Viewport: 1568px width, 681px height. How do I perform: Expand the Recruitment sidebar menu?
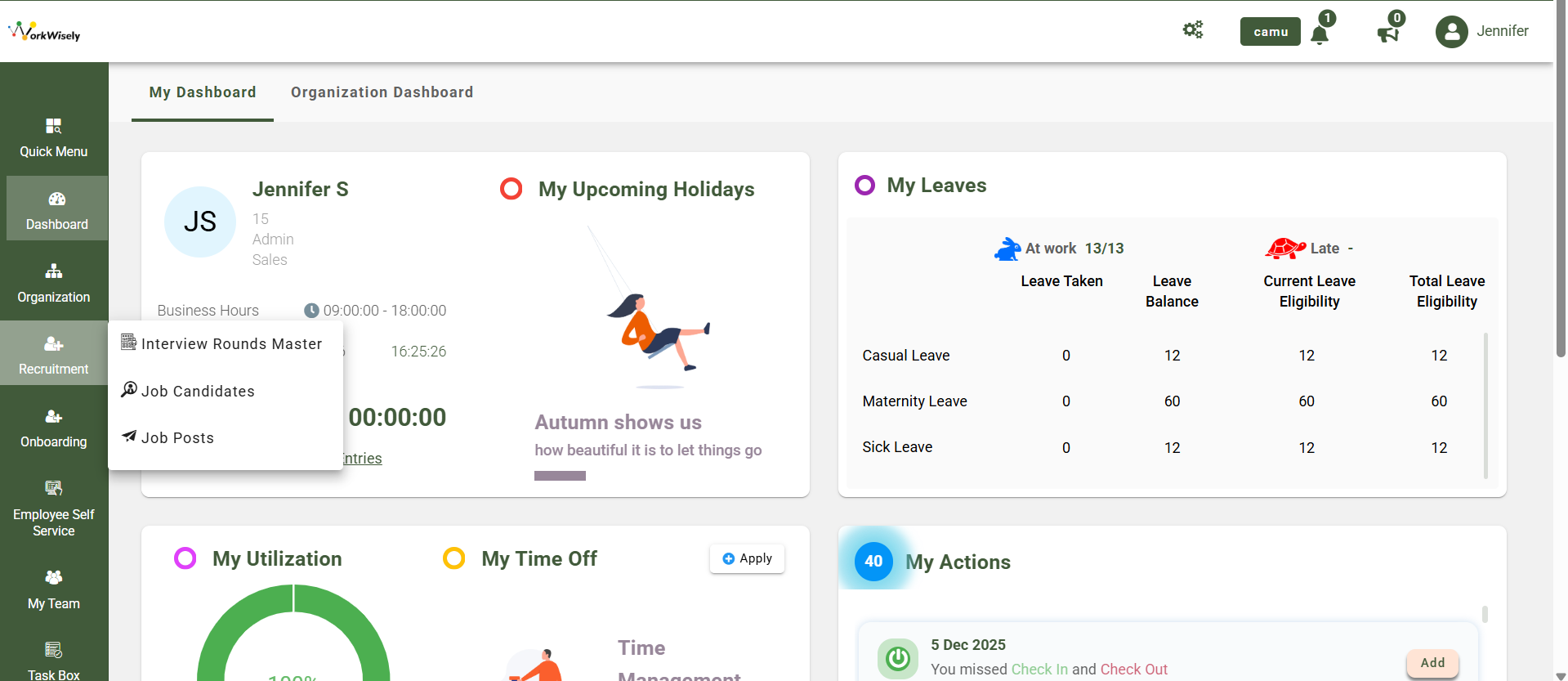(54, 355)
